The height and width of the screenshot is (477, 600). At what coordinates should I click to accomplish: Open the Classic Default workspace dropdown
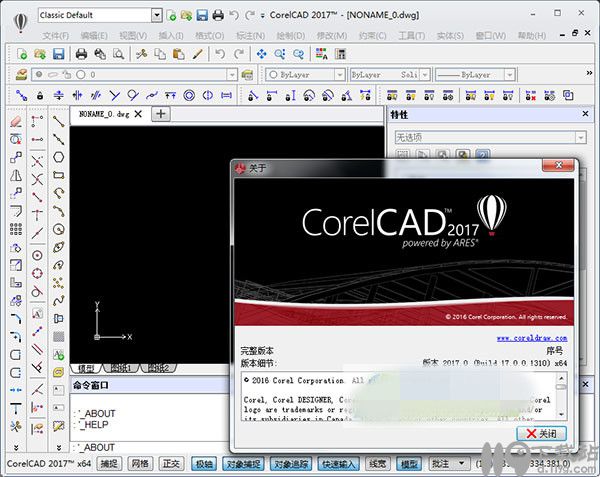(x=157, y=15)
